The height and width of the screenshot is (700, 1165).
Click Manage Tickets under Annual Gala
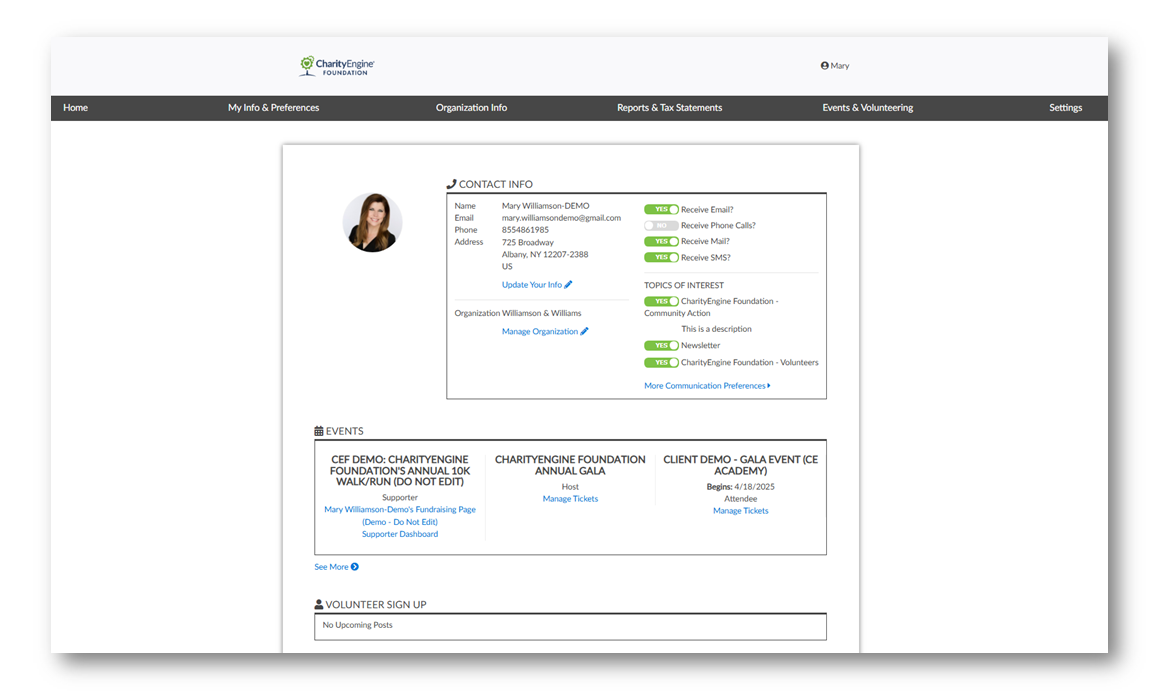point(570,499)
